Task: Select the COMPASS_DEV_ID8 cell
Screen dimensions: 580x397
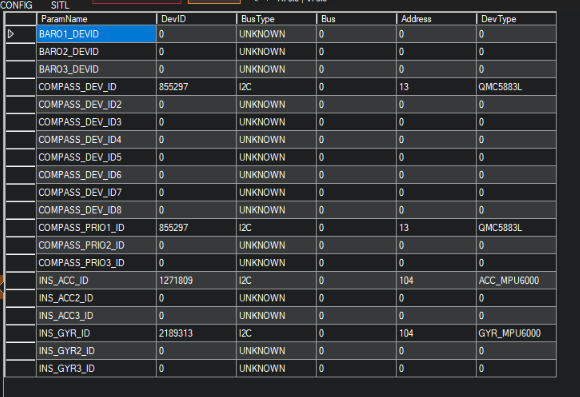Action: click(96, 210)
